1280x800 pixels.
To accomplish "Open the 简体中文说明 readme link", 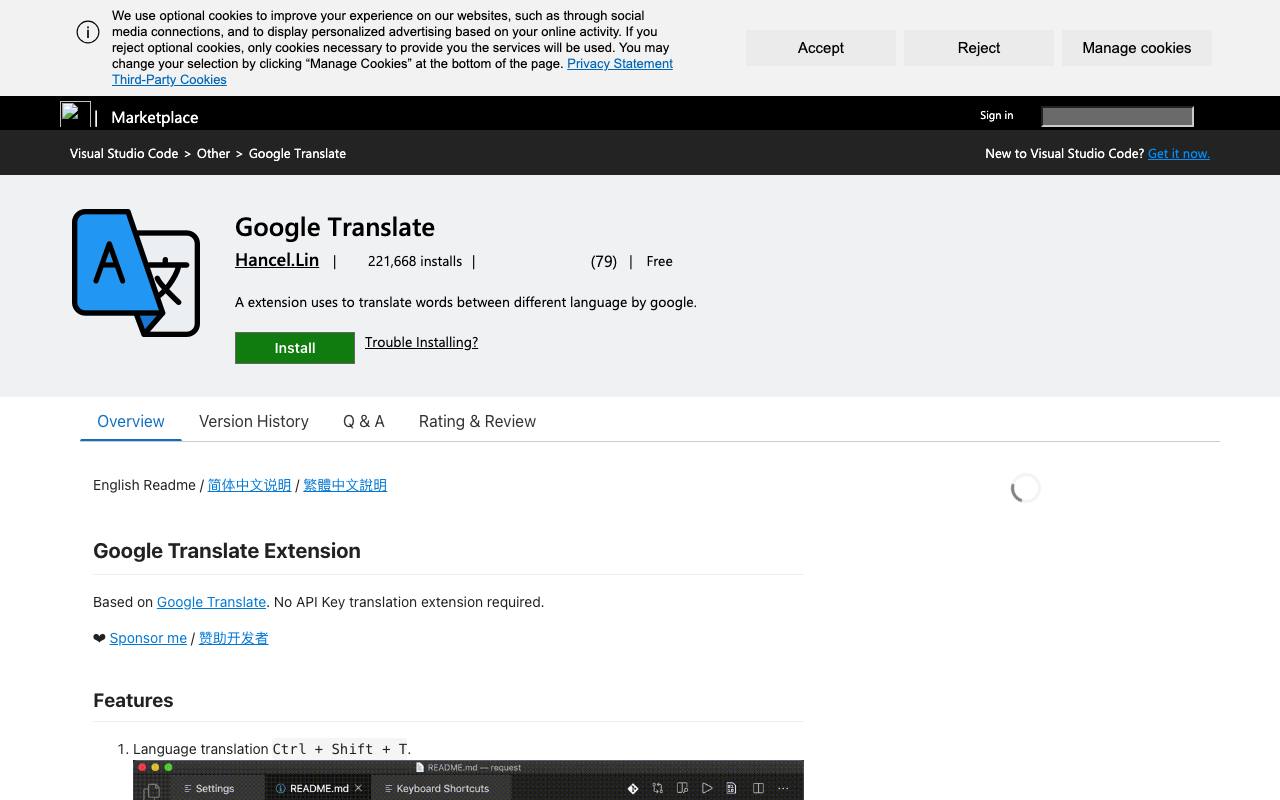I will (249, 485).
